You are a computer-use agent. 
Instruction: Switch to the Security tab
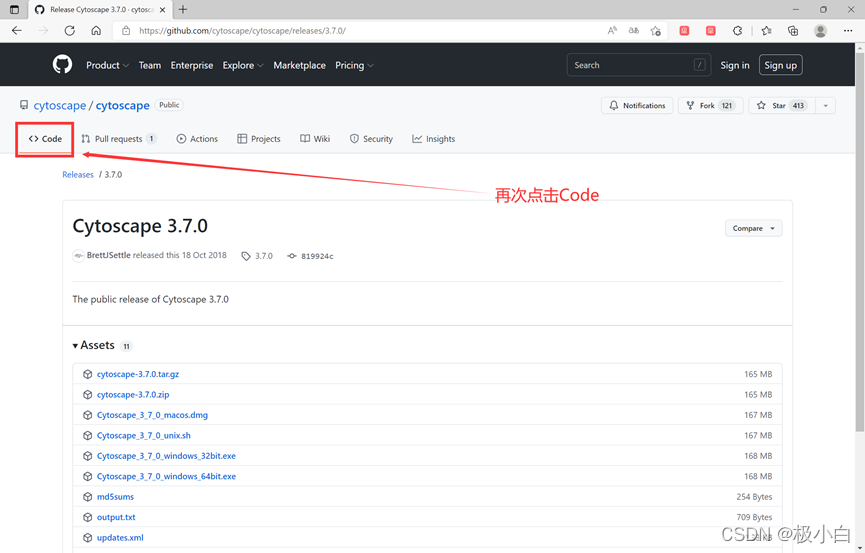[371, 139]
